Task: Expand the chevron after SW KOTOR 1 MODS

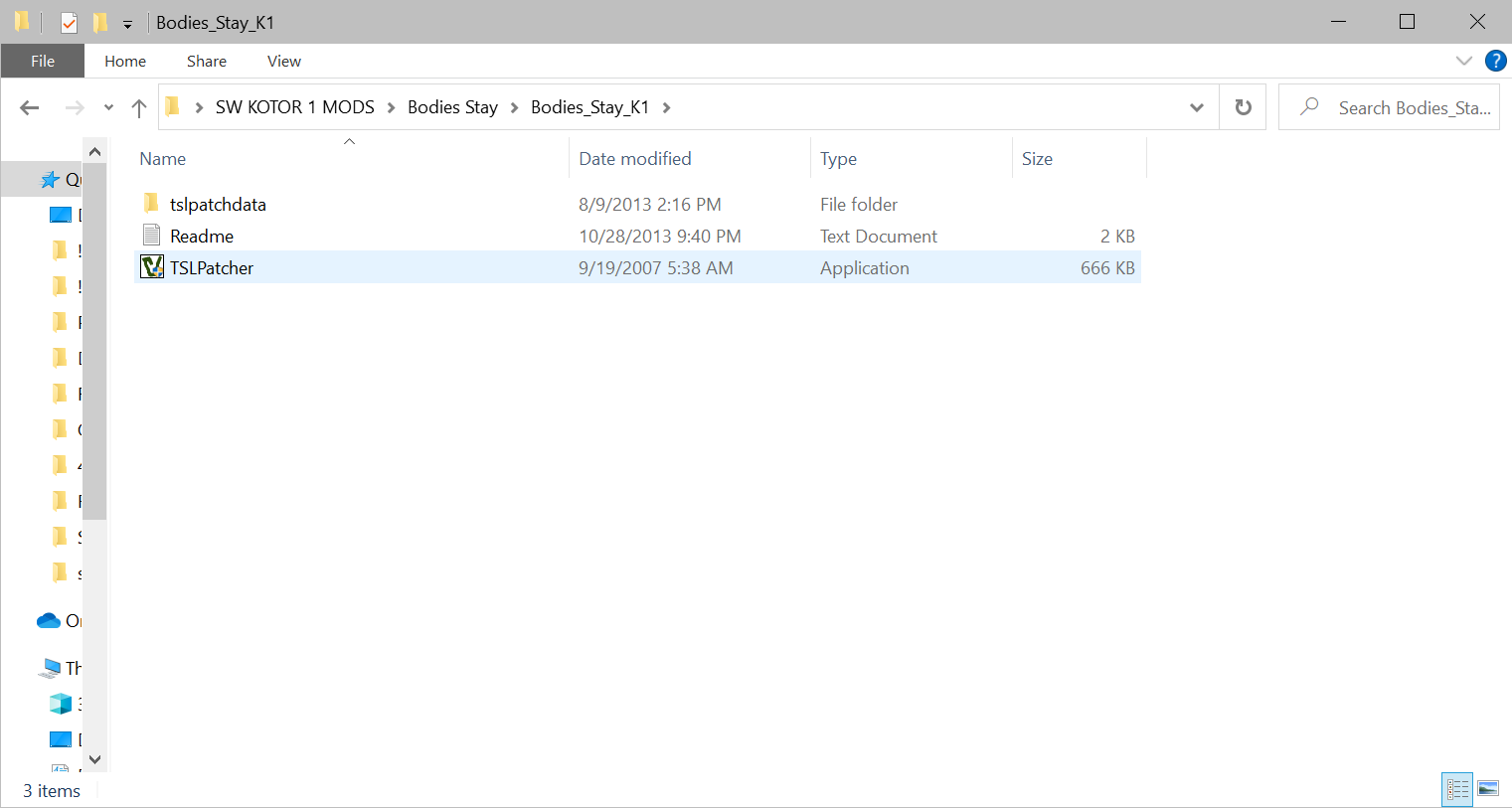Action: pos(391,107)
